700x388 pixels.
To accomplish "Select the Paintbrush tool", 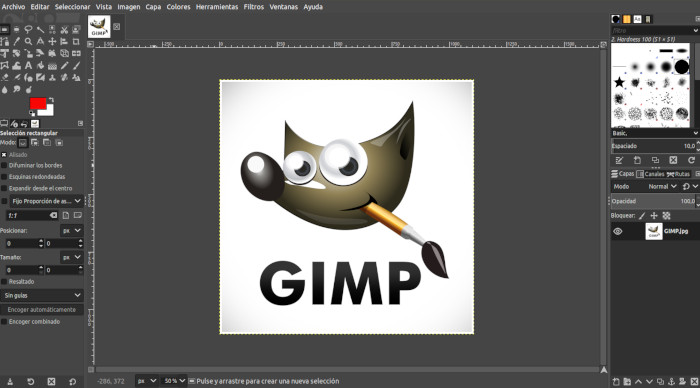I will click(x=76, y=66).
